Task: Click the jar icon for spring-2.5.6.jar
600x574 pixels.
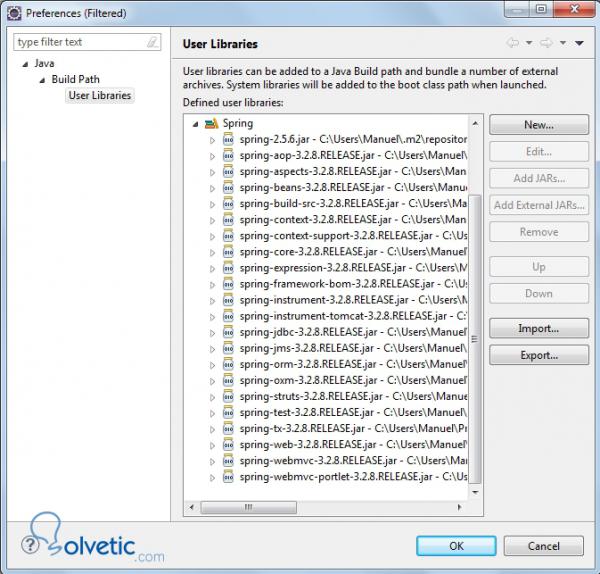Action: tap(228, 139)
